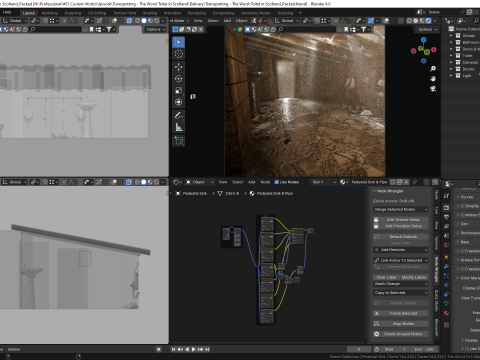Image resolution: width=480 pixels, height=360 pixels.
Task: Open Copy to Selected dropdown
Action: coord(400,293)
